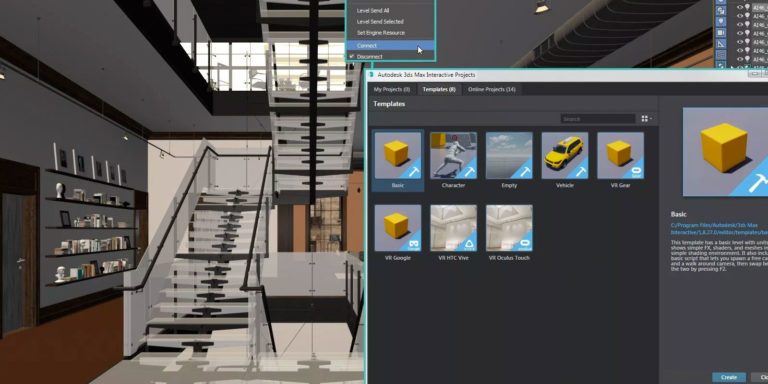This screenshot has width=768, height=384.
Task: Open the Basic template folder path link
Action: coord(719,229)
